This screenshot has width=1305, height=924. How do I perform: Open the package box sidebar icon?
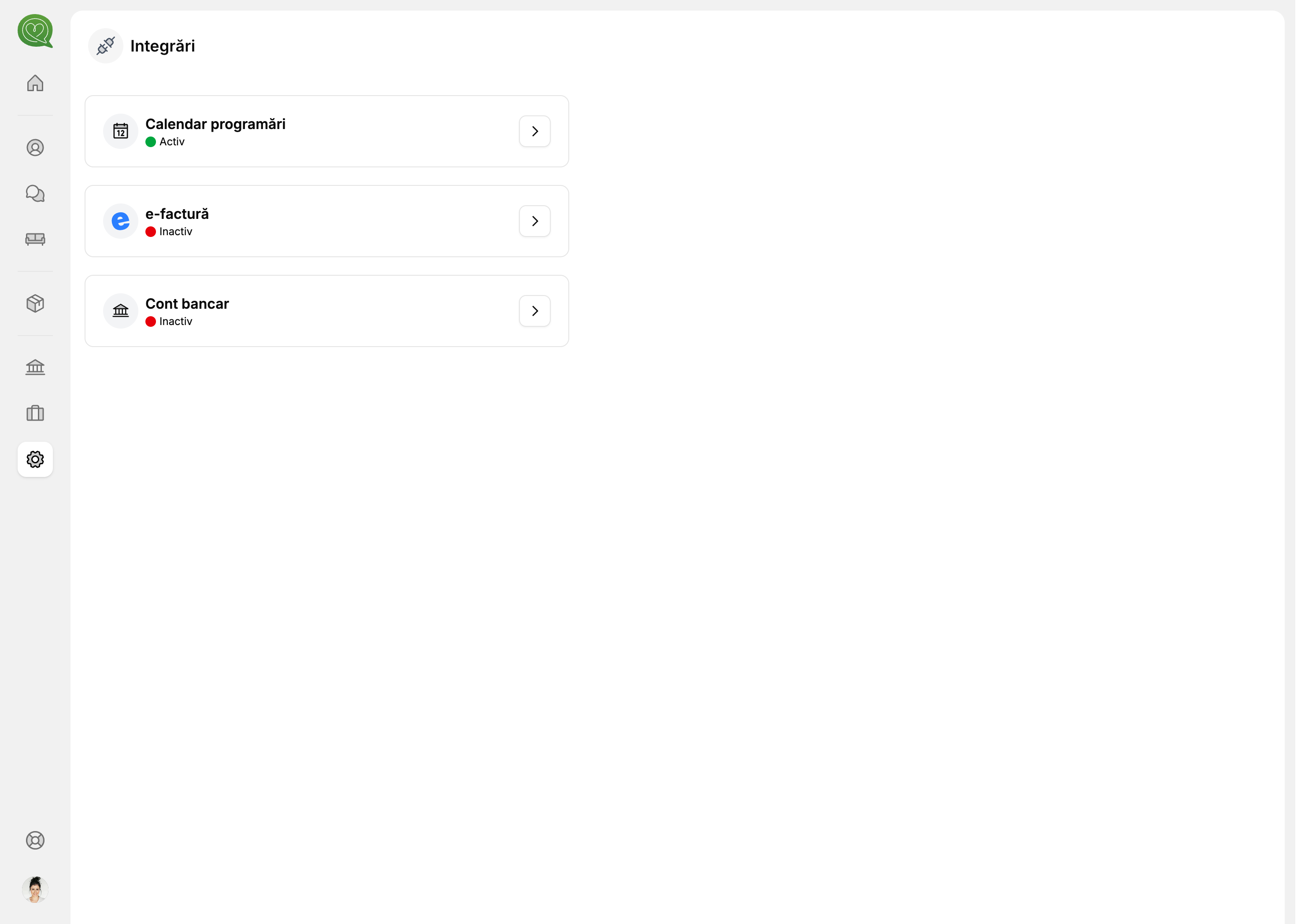coord(35,303)
